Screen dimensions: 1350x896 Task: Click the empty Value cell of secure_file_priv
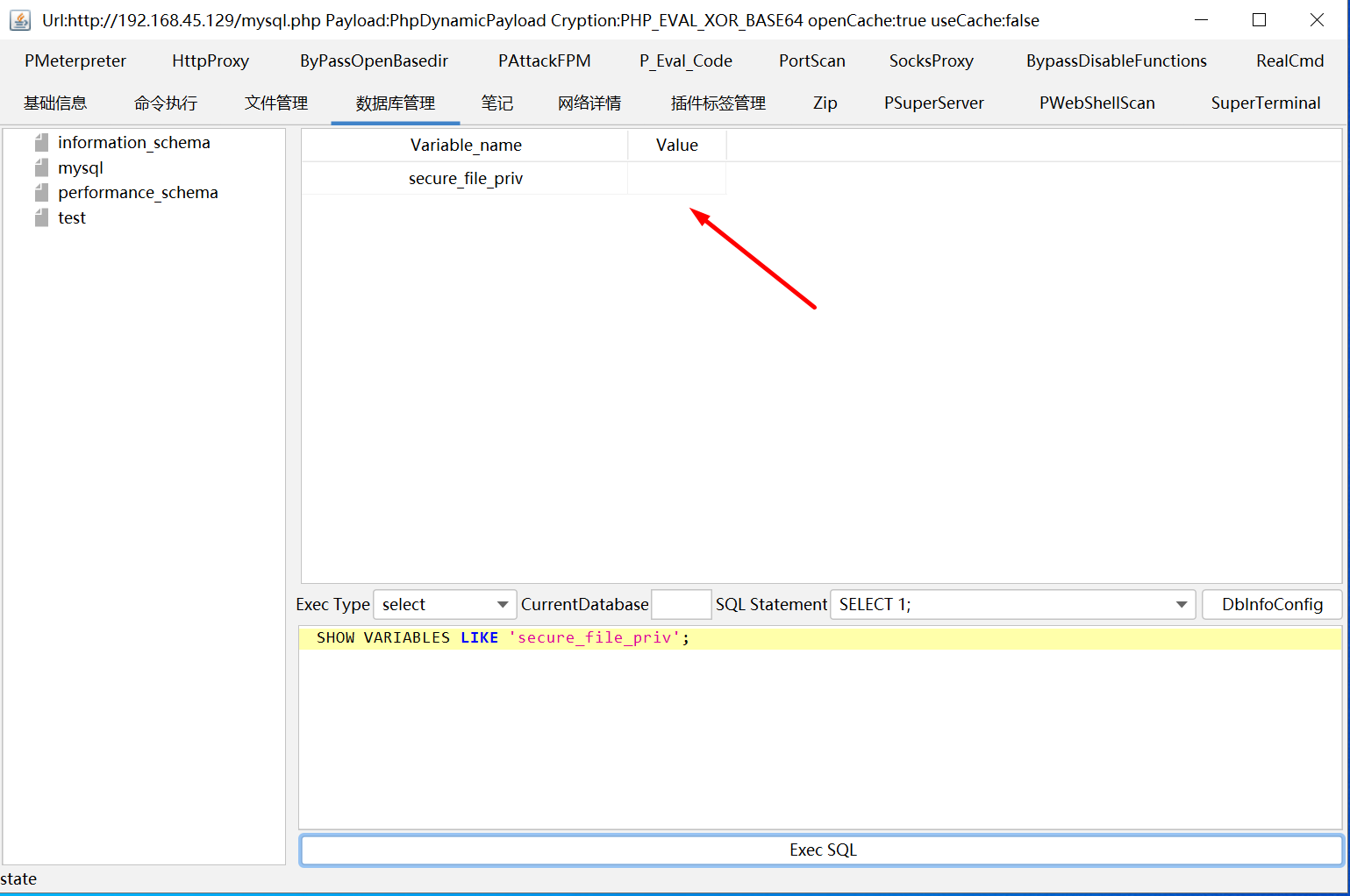coord(677,178)
